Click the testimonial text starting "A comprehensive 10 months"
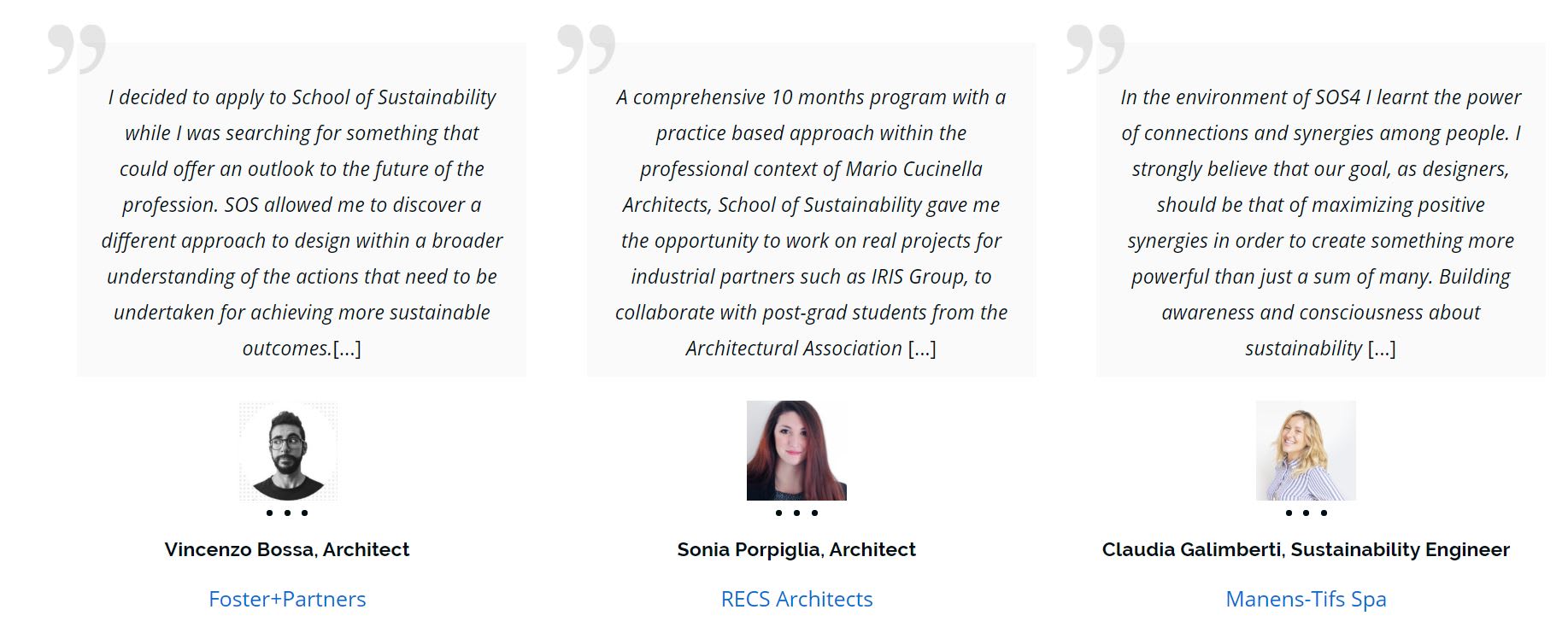1568x633 pixels. point(811,205)
